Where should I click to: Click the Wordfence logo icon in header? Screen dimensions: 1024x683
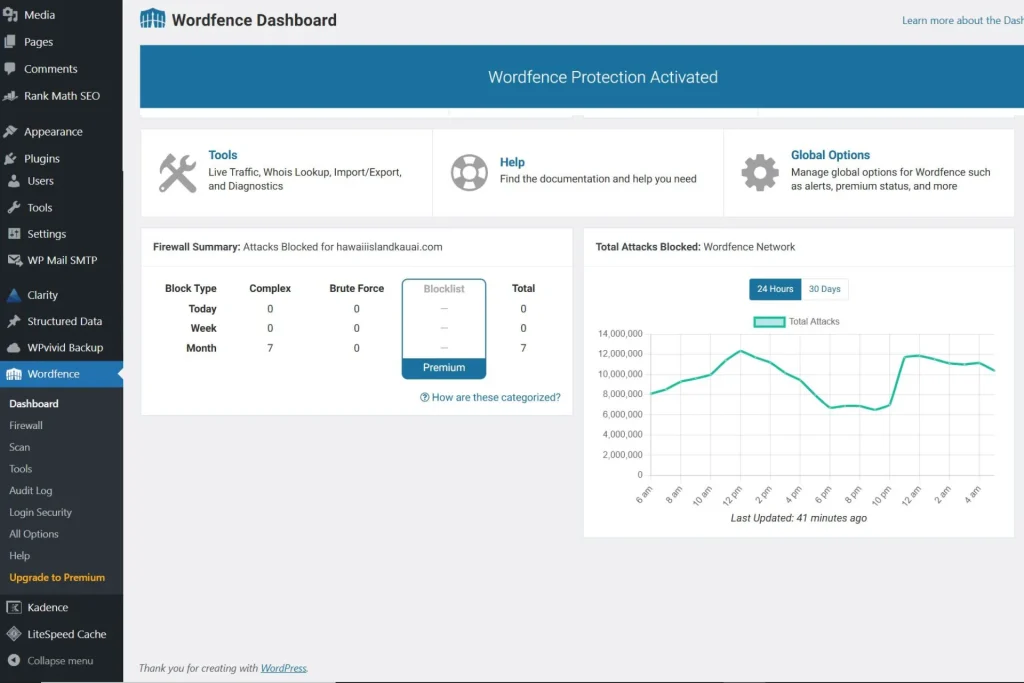coord(152,19)
